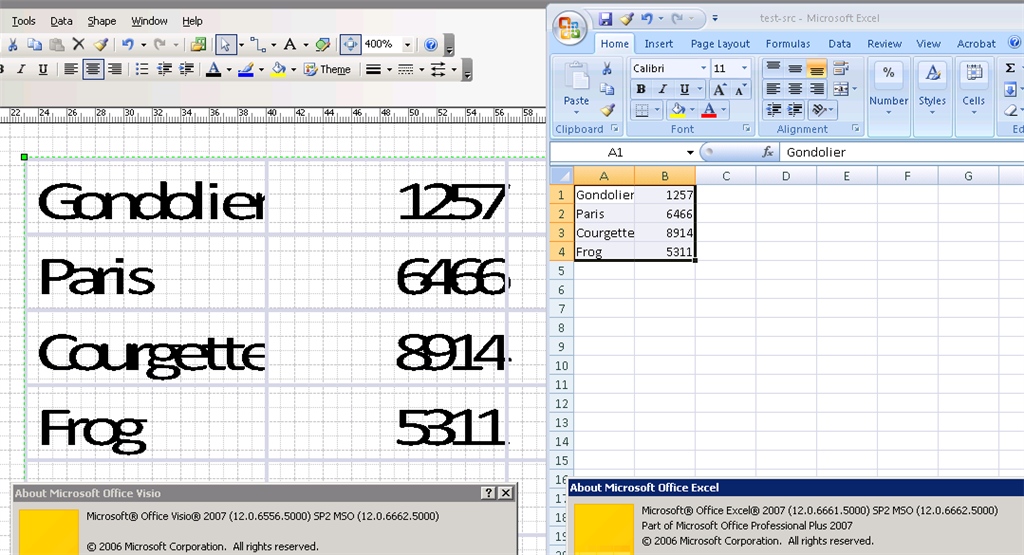
Task: Click Excel Font Color red A swatch
Action: [709, 110]
